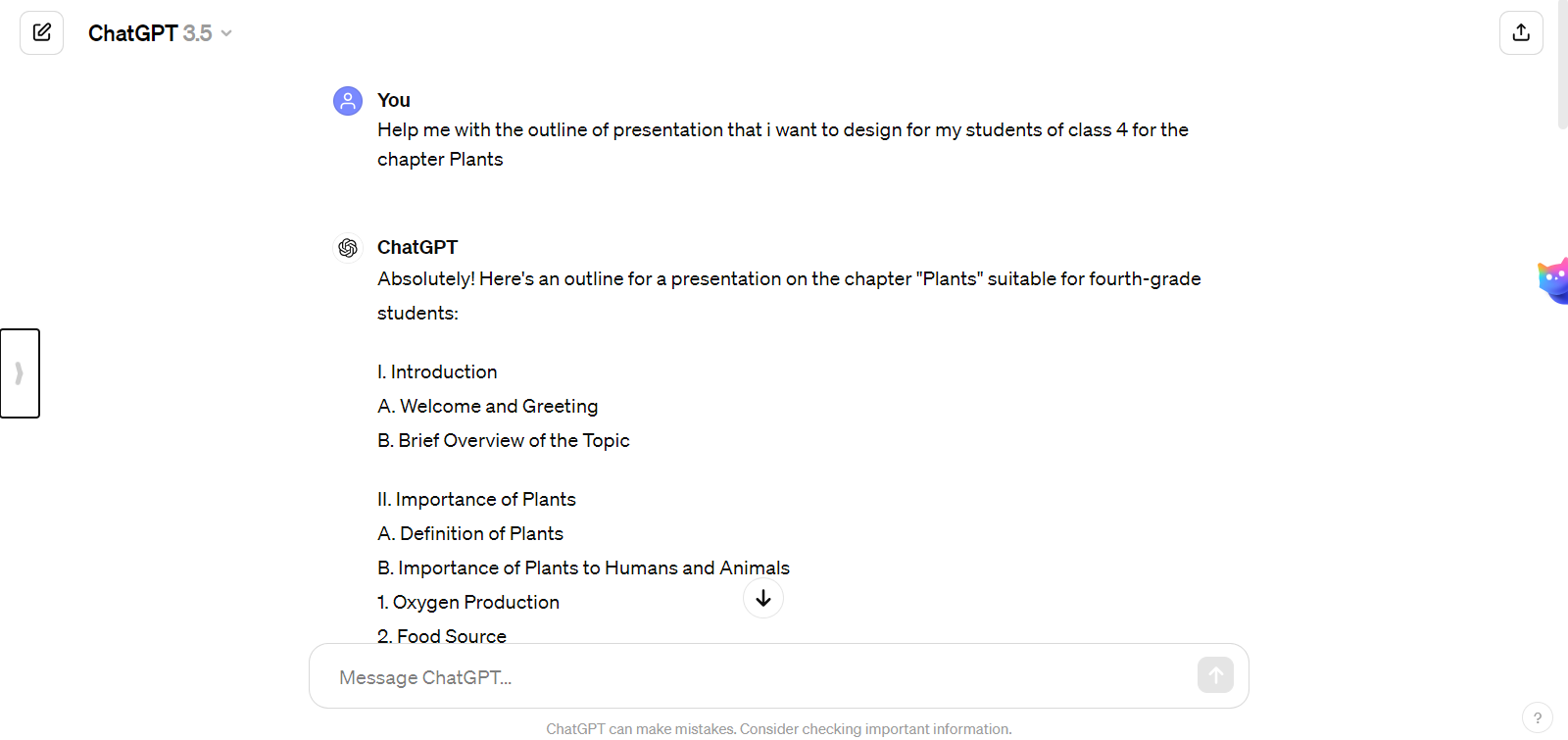Viewport: 1568px width, 740px height.
Task: Open the ChatGPT 3.5 model dropdown
Action: point(160,33)
